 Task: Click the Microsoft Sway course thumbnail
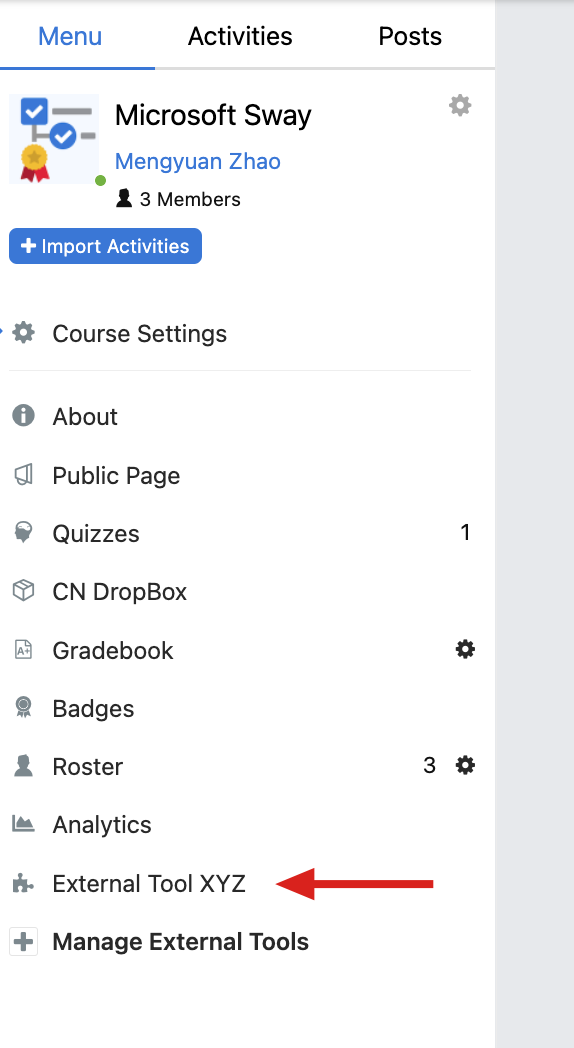tap(54, 139)
